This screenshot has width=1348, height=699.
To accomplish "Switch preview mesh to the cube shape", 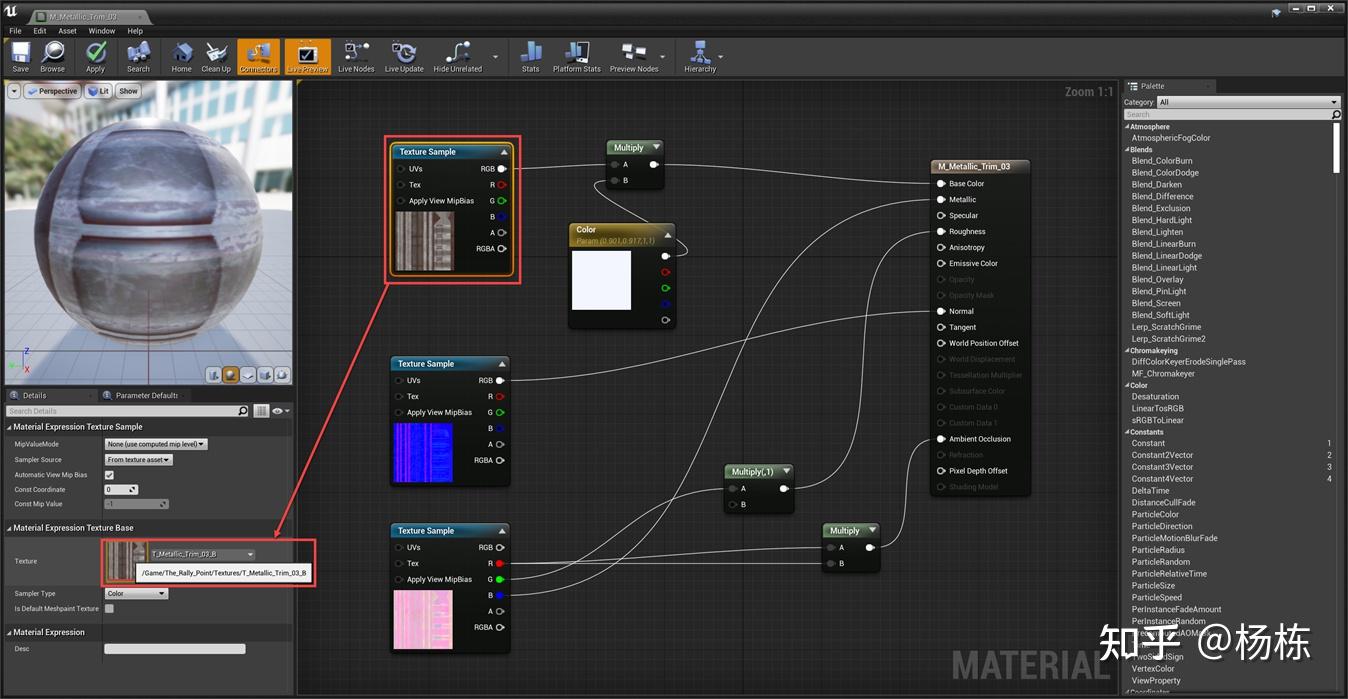I will (x=265, y=374).
